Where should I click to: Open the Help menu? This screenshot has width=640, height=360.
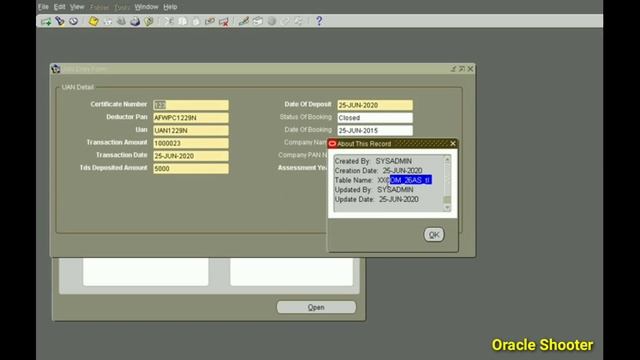tap(170, 7)
